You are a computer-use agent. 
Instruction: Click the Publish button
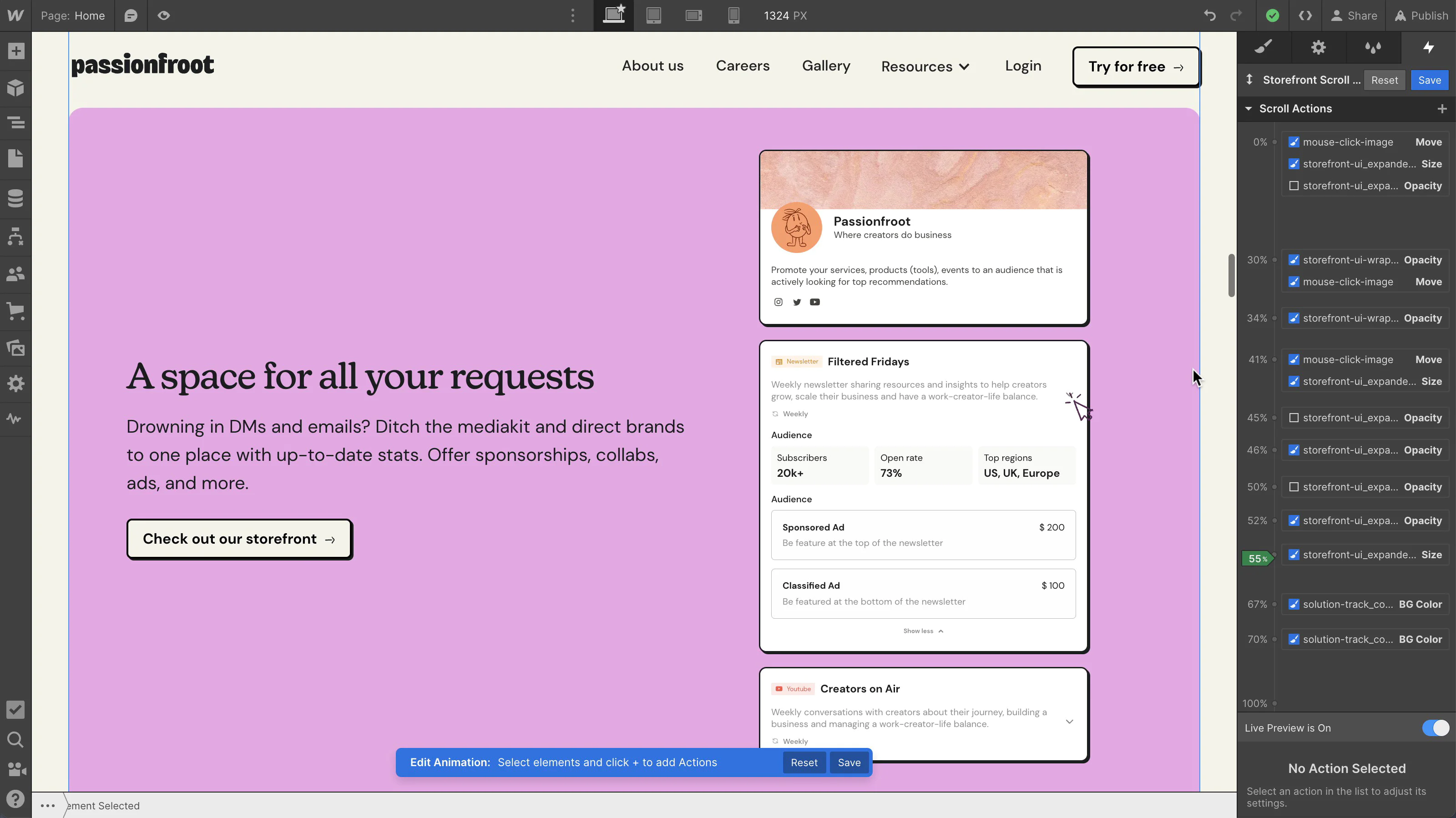click(x=1421, y=16)
